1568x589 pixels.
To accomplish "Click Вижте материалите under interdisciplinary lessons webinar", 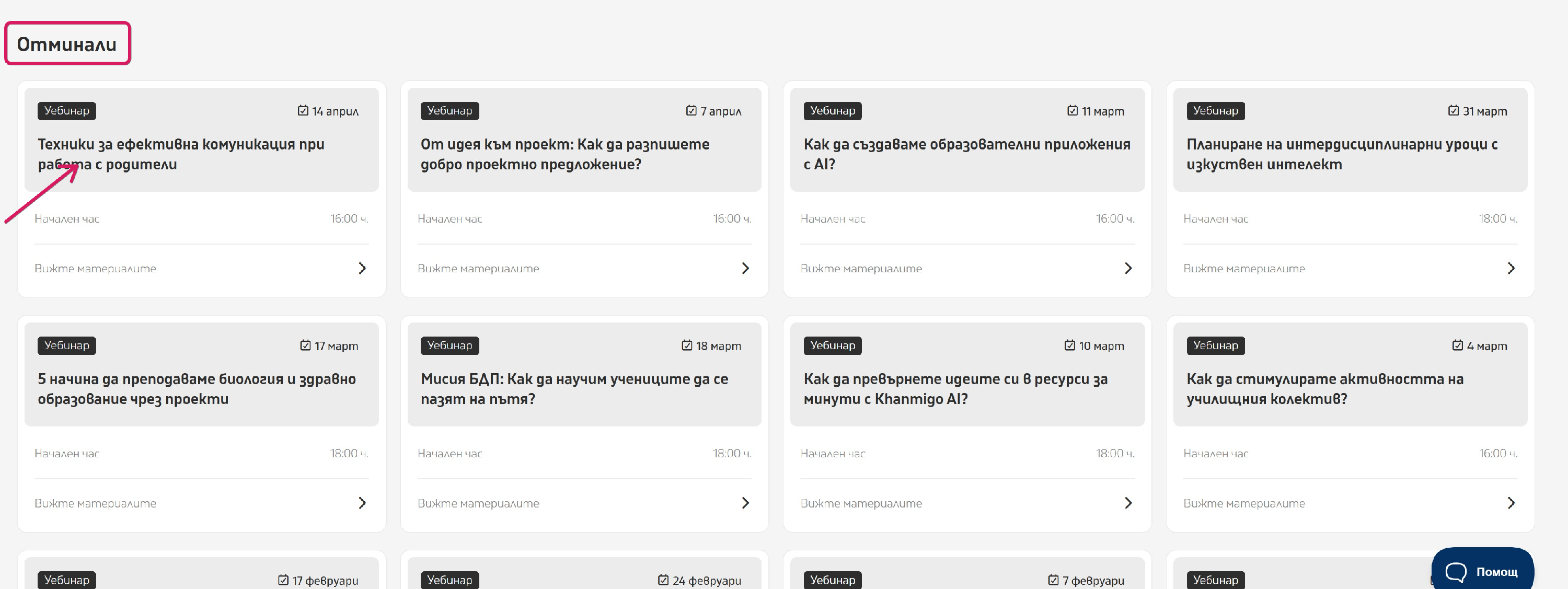I will (x=1243, y=268).
